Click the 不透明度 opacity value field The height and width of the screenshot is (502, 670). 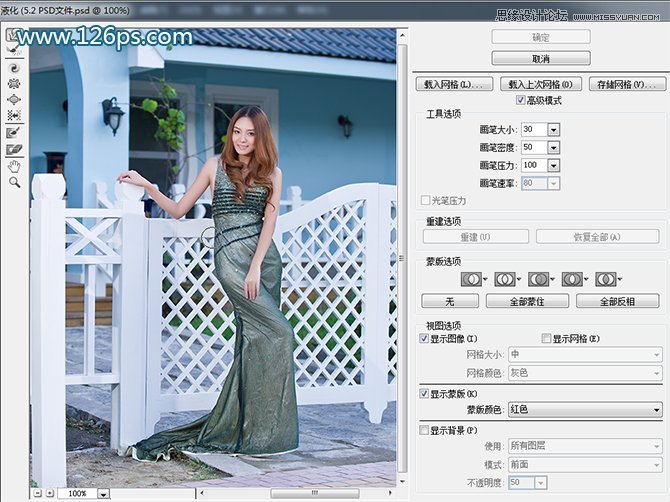pos(521,483)
